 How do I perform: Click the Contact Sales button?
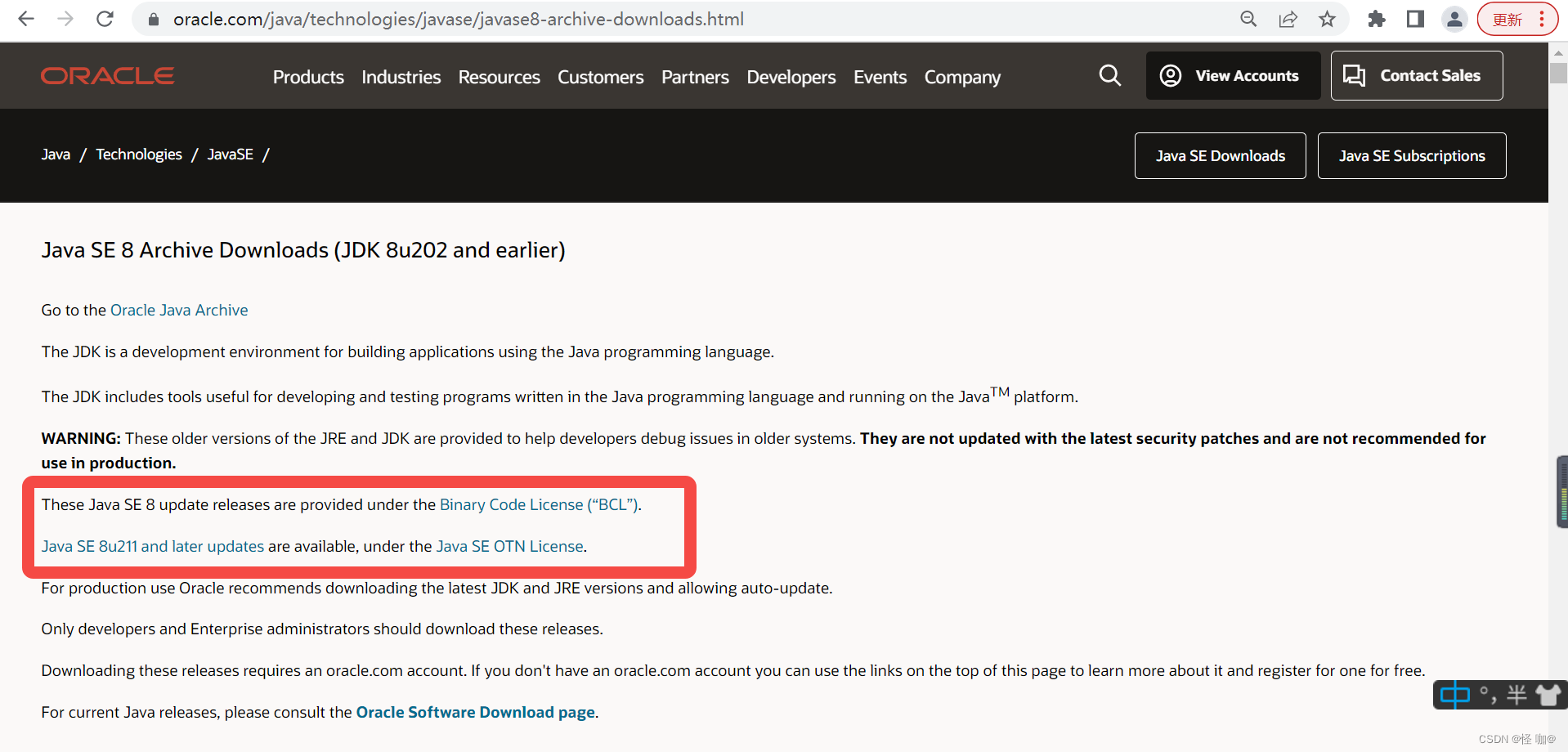1416,76
